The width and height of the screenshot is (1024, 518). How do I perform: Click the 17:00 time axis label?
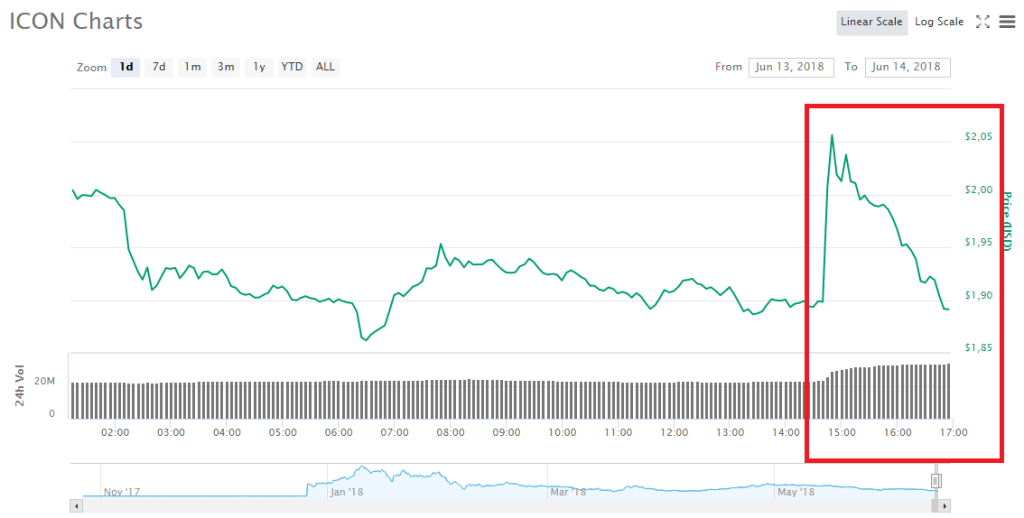point(953,432)
